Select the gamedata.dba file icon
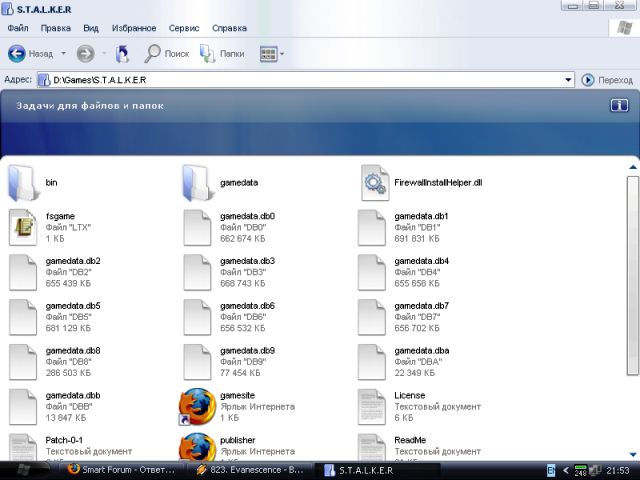Screen dimensions: 640x480 (x=371, y=362)
